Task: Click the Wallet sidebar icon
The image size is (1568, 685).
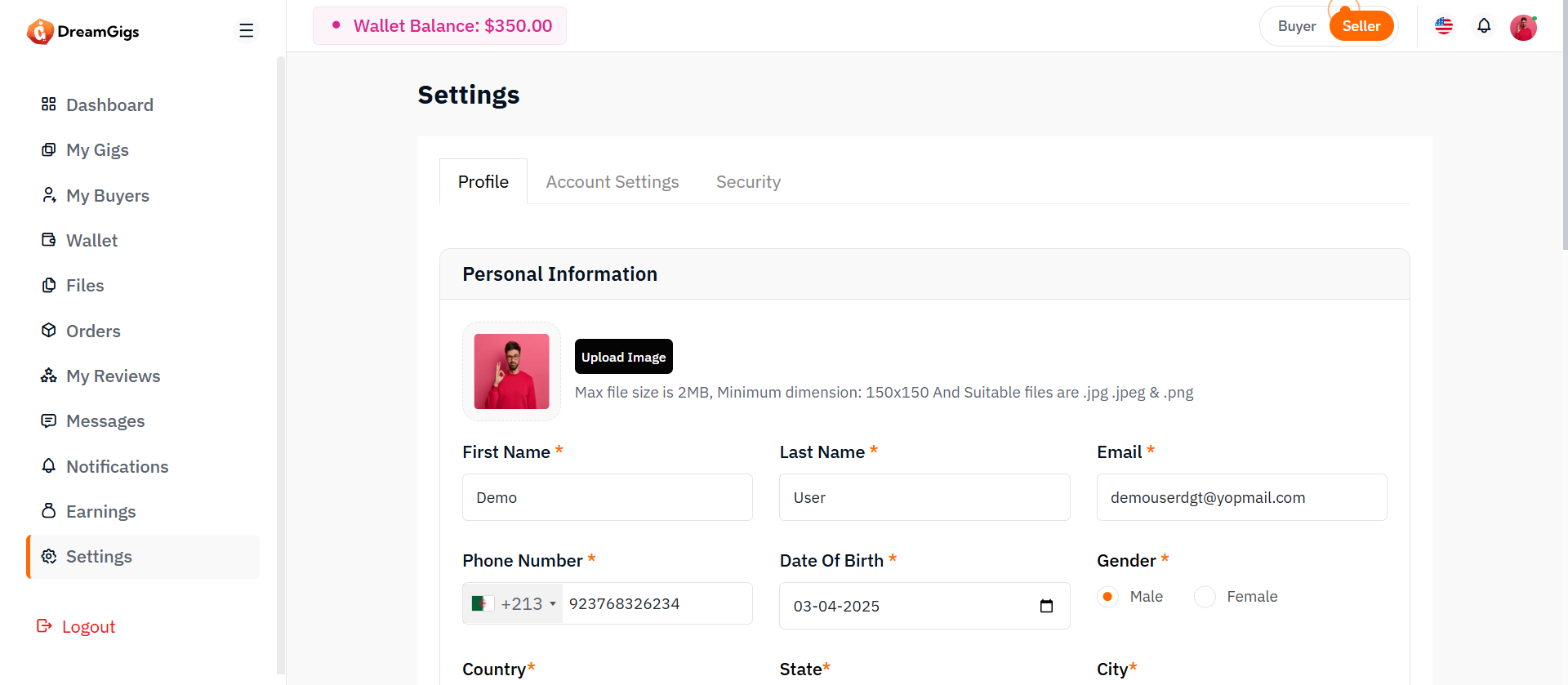Action: coord(49,240)
